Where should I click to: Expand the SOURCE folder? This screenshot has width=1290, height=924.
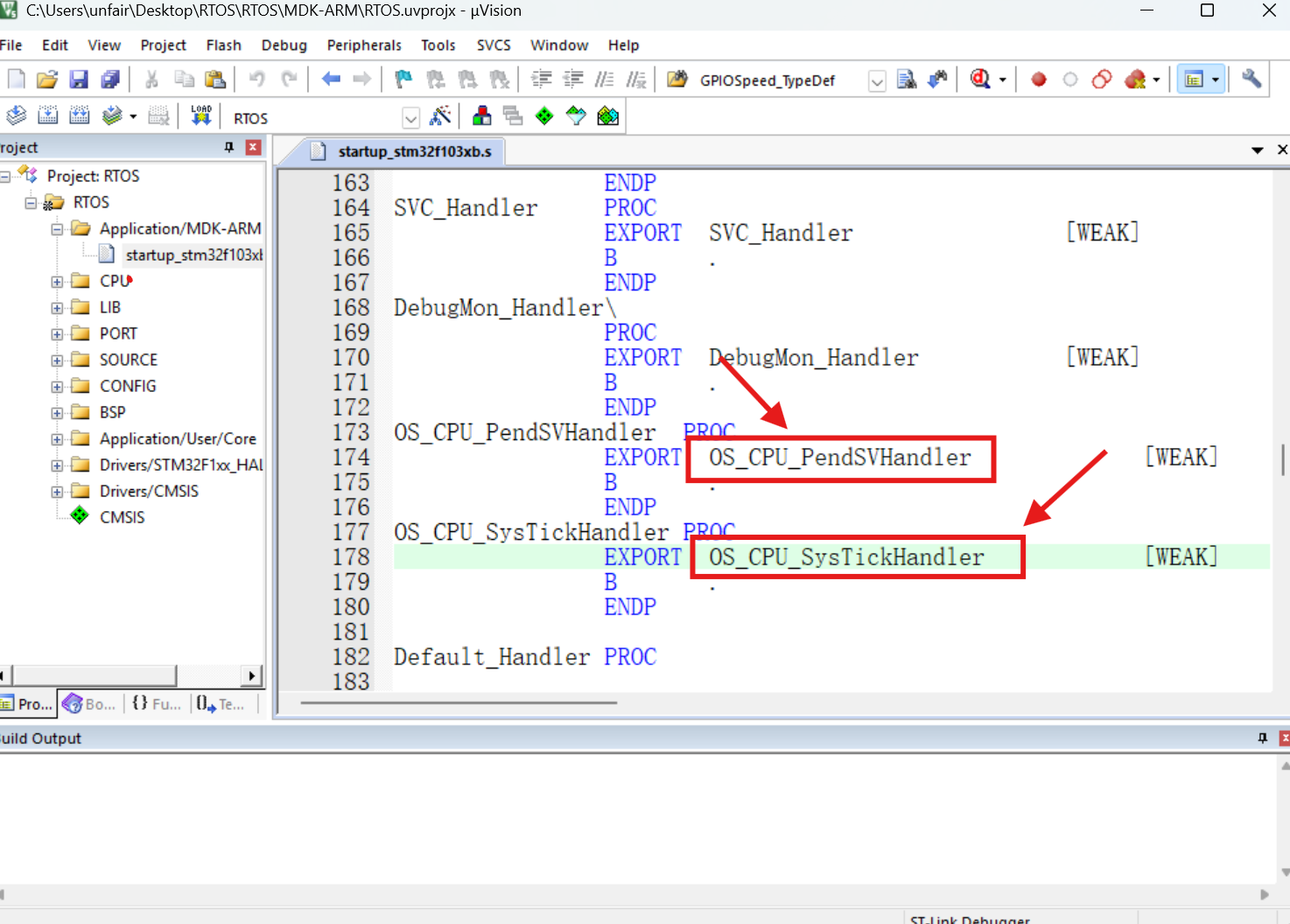coord(57,360)
